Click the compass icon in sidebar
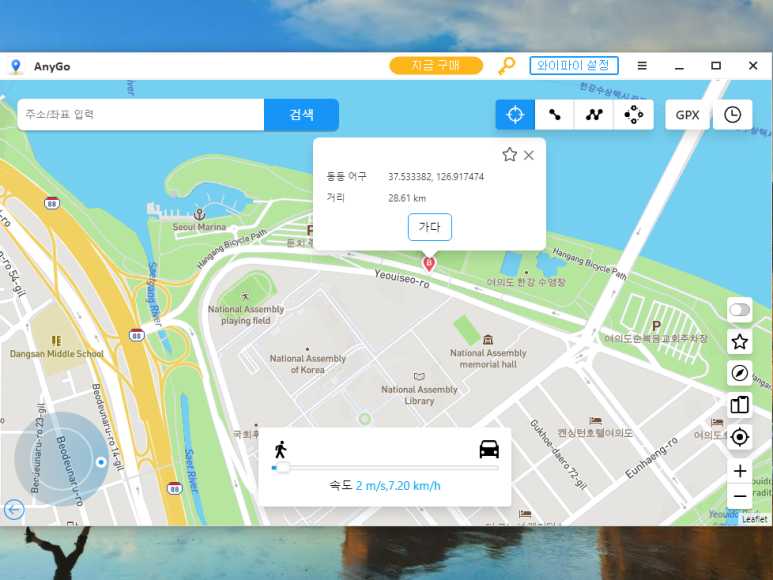Viewport: 773px width, 580px height. tap(739, 373)
